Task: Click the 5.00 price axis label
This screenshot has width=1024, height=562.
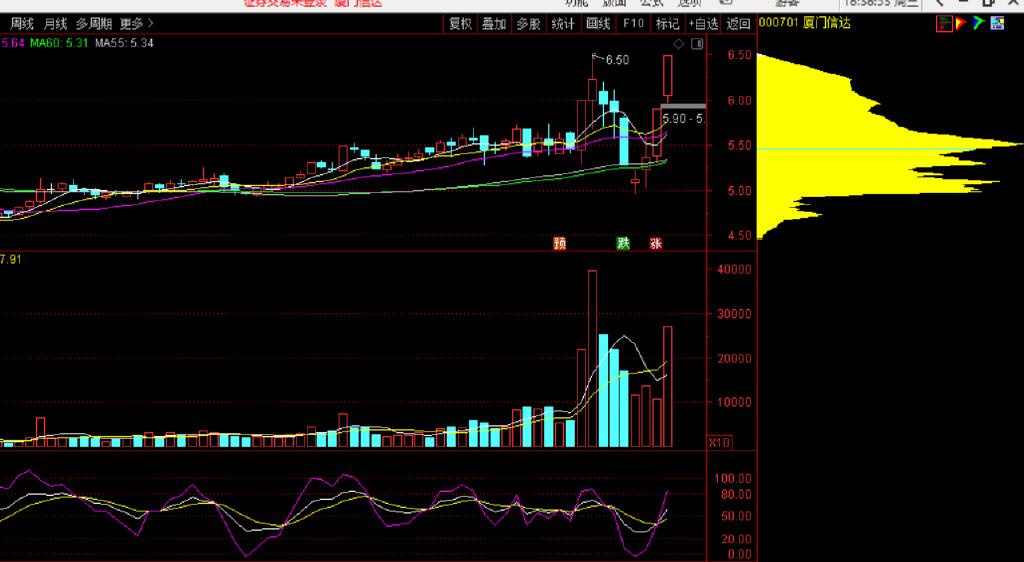Action: tap(739, 191)
